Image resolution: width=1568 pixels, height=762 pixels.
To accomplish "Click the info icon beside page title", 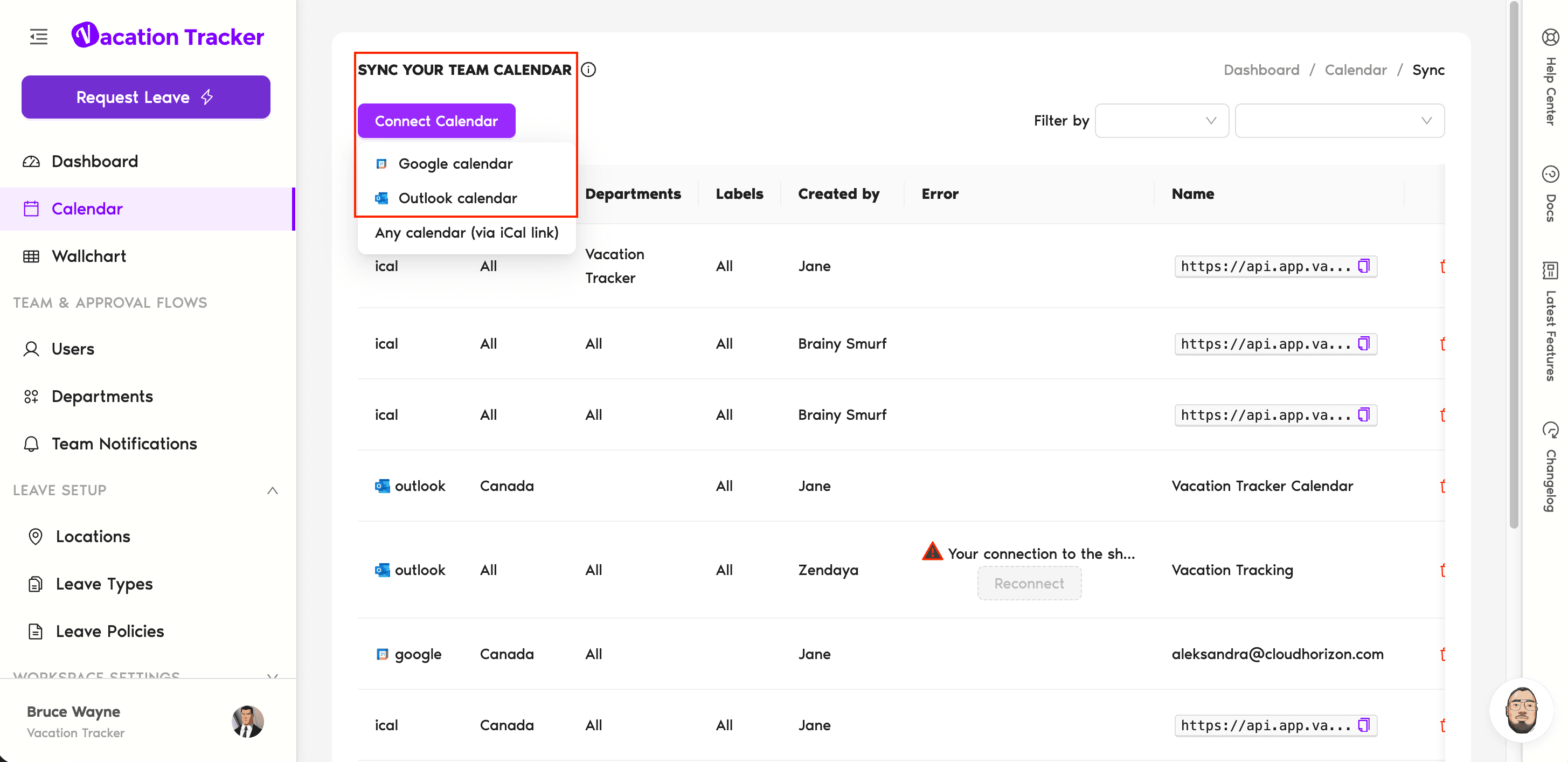I will pos(588,70).
